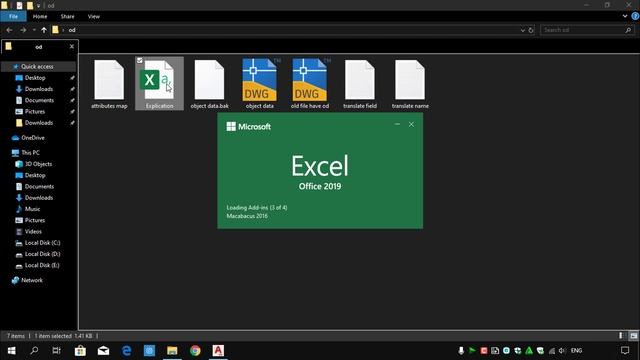
Task: Expand the ribbon with the chevron
Action: (x=625, y=16)
